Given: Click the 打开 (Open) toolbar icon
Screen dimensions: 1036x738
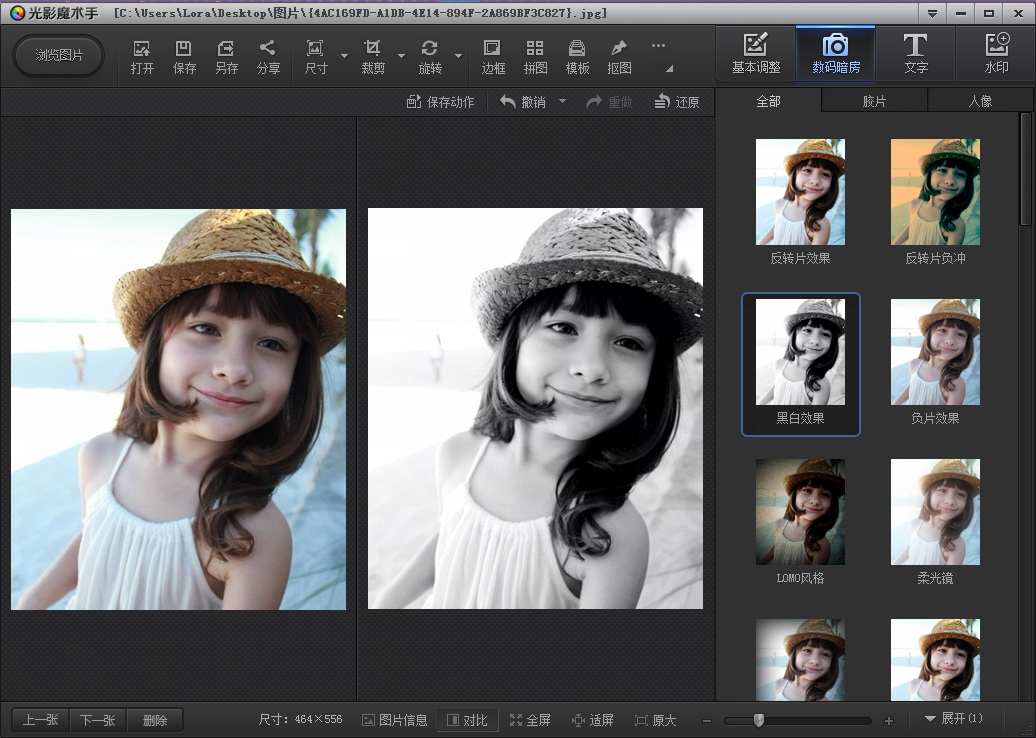Looking at the screenshot, I should coord(142,56).
